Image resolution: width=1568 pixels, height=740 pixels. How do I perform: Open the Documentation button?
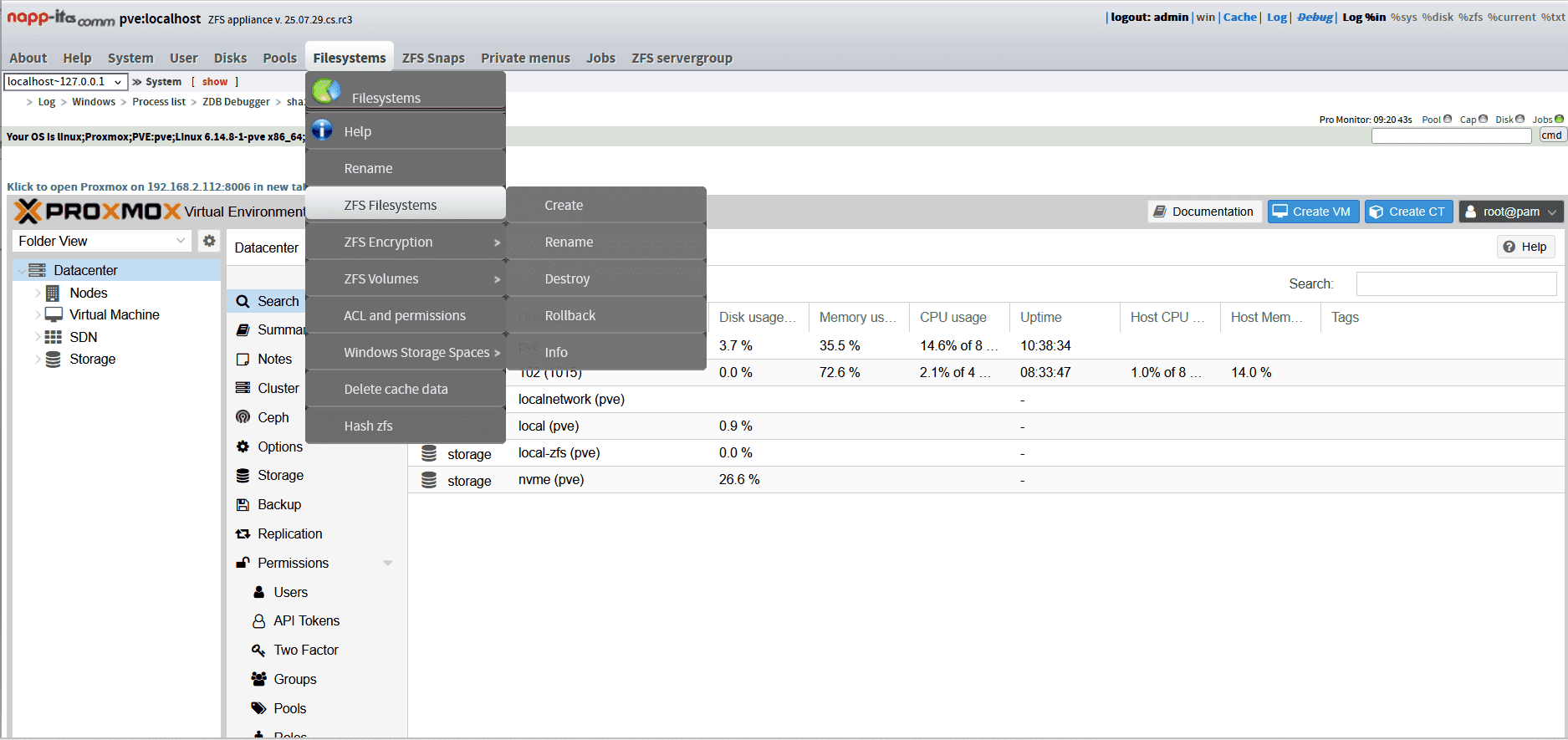(1204, 212)
